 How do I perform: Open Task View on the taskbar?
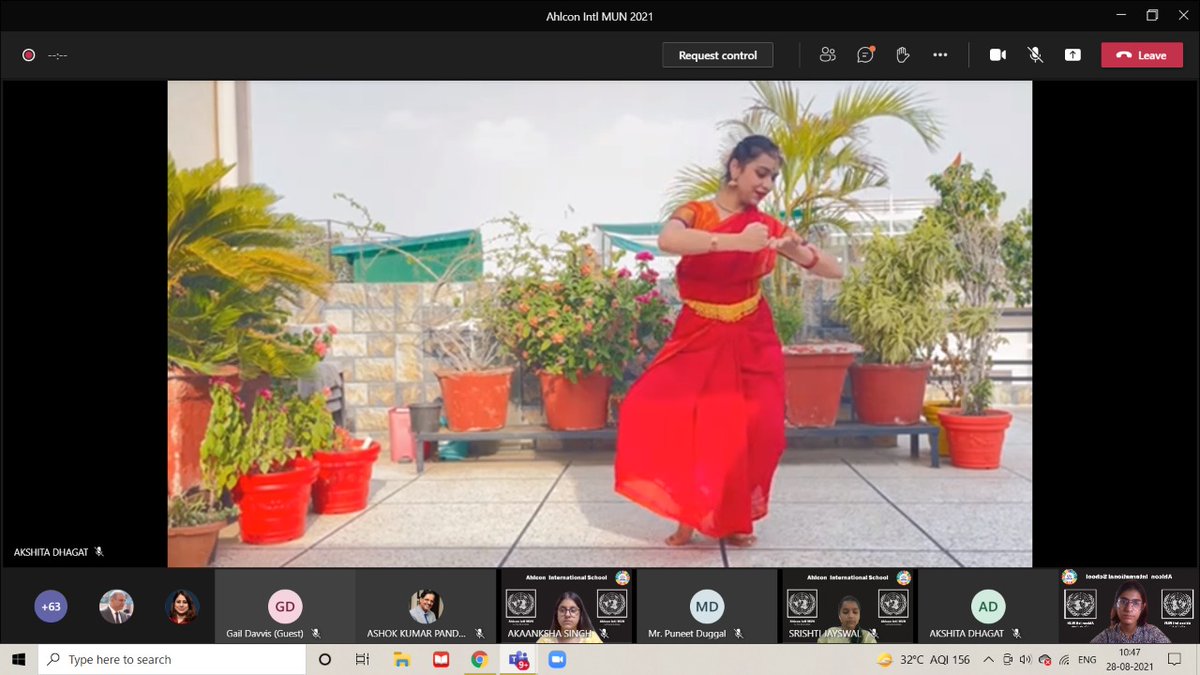363,659
